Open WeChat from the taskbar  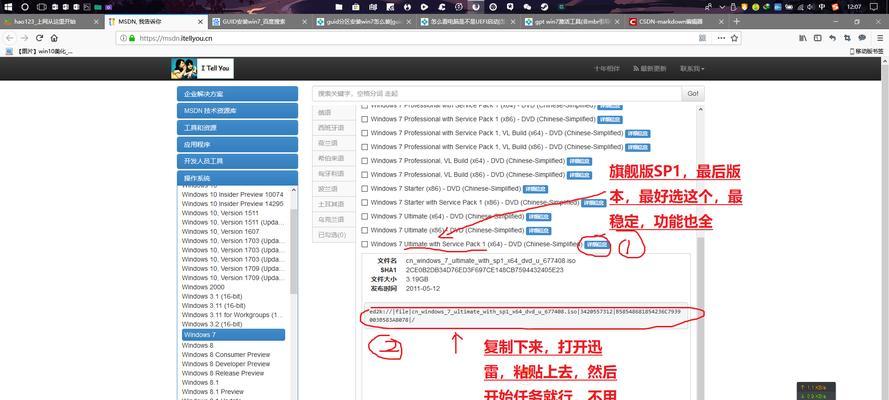528,7
